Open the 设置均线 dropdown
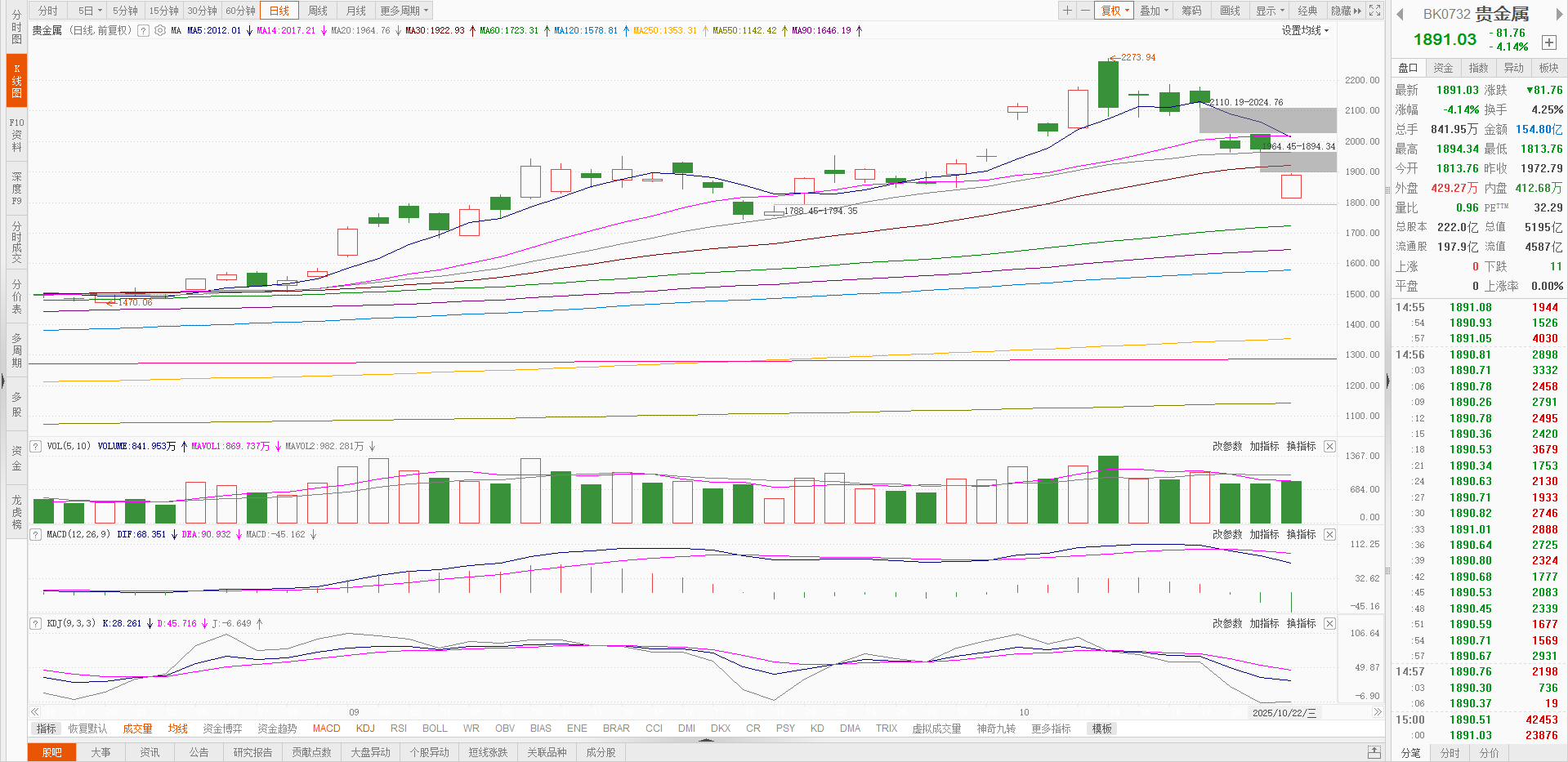This screenshot has height=762, width=1568. coord(1305,30)
